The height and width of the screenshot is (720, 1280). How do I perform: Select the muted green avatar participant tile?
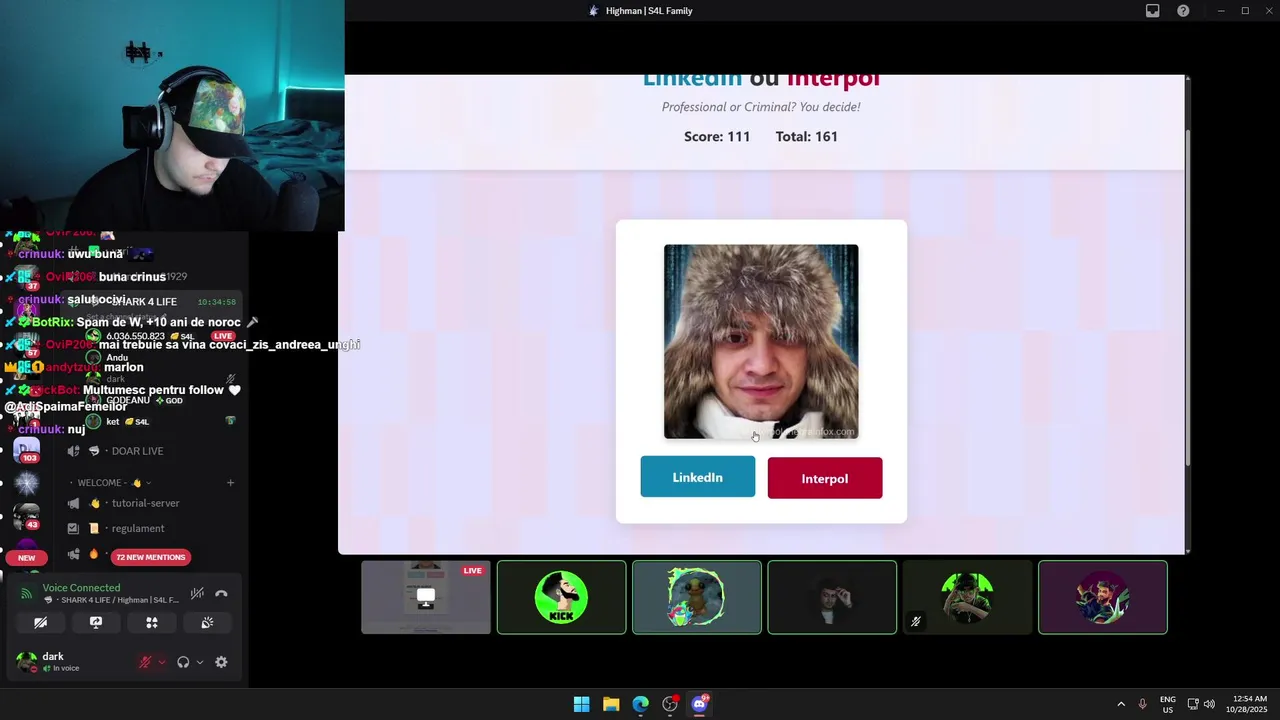point(967,597)
